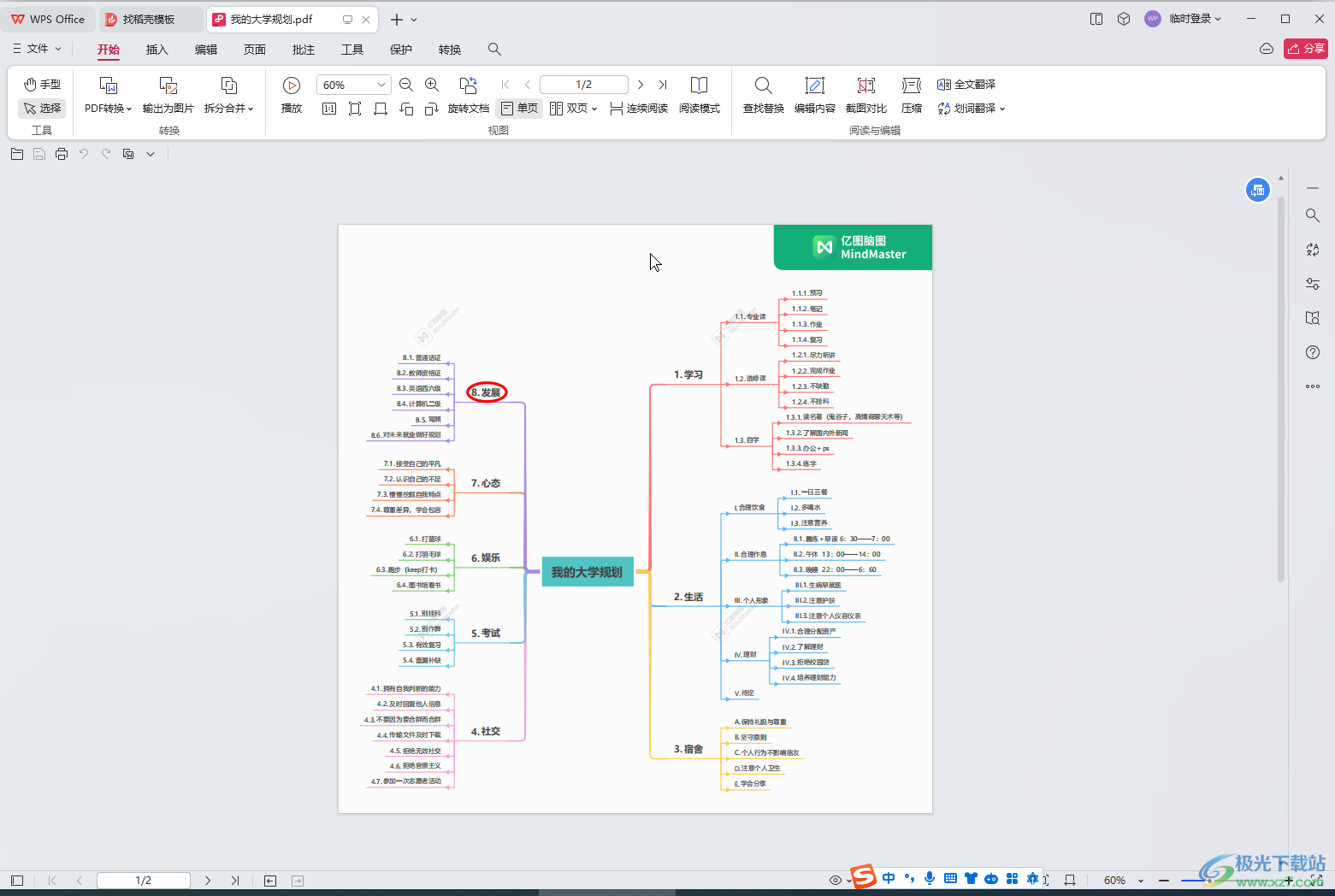Open 截图对比 screenshot compare
The image size is (1335, 896).
(x=866, y=95)
